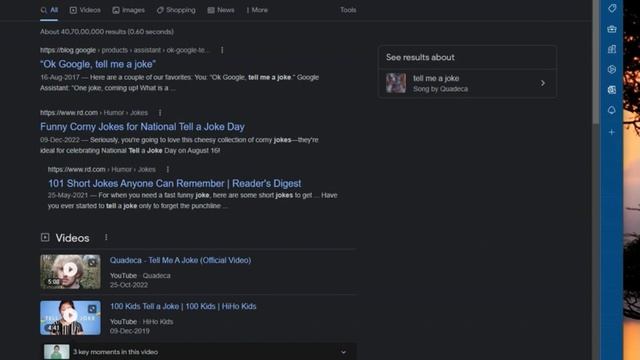Click the About 40,70,00,000 results text
The width and height of the screenshot is (640, 360).
click(x=107, y=32)
